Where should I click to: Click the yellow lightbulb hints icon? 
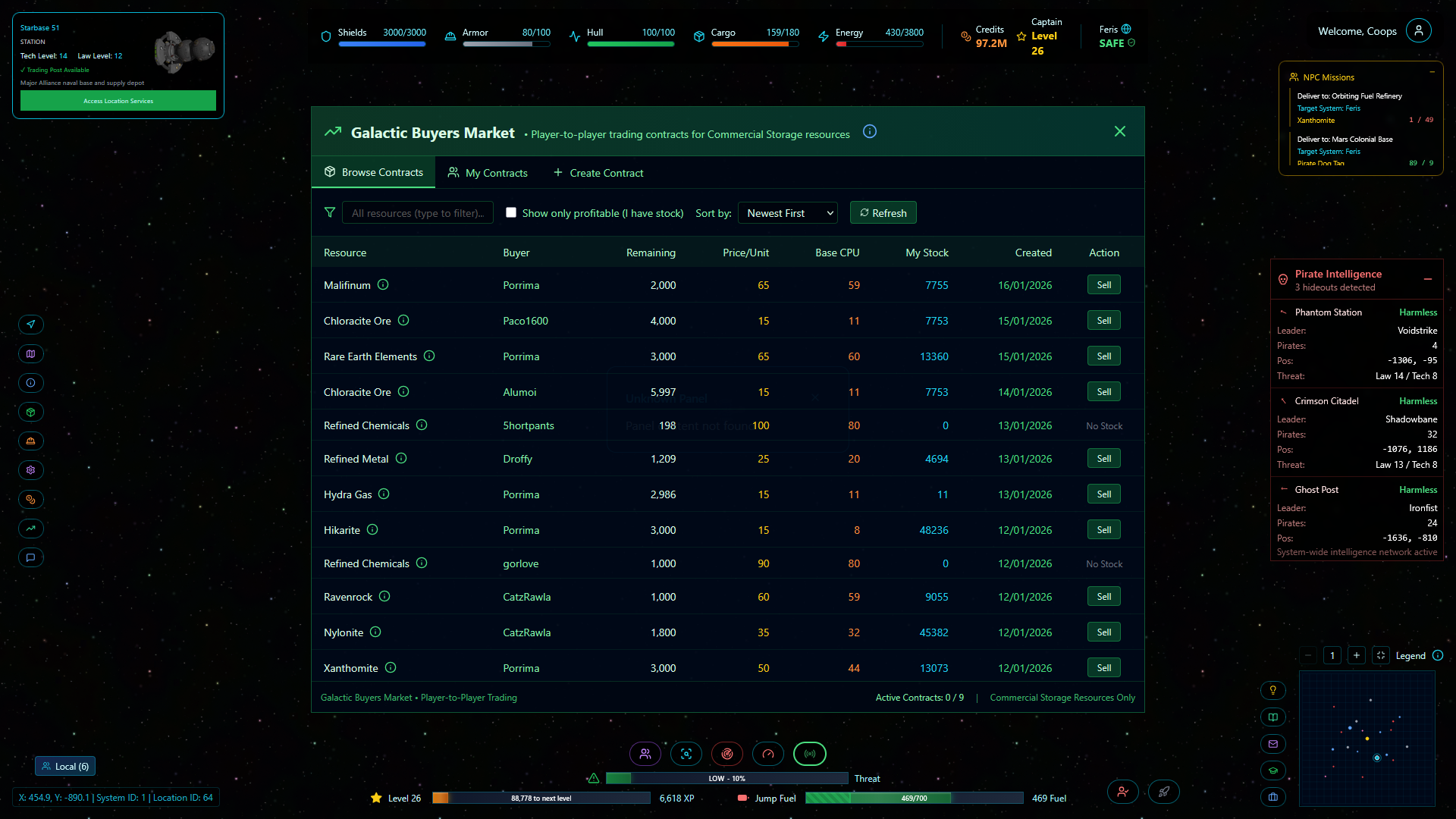(x=1273, y=690)
